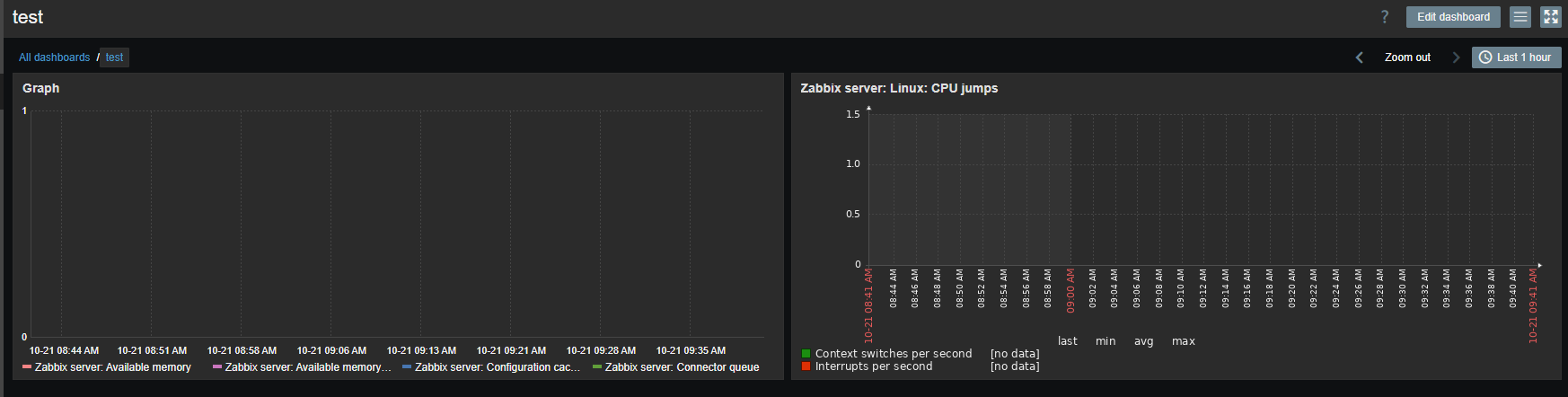The height and width of the screenshot is (397, 1568).
Task: Click the Graph widget title
Action: [41, 88]
